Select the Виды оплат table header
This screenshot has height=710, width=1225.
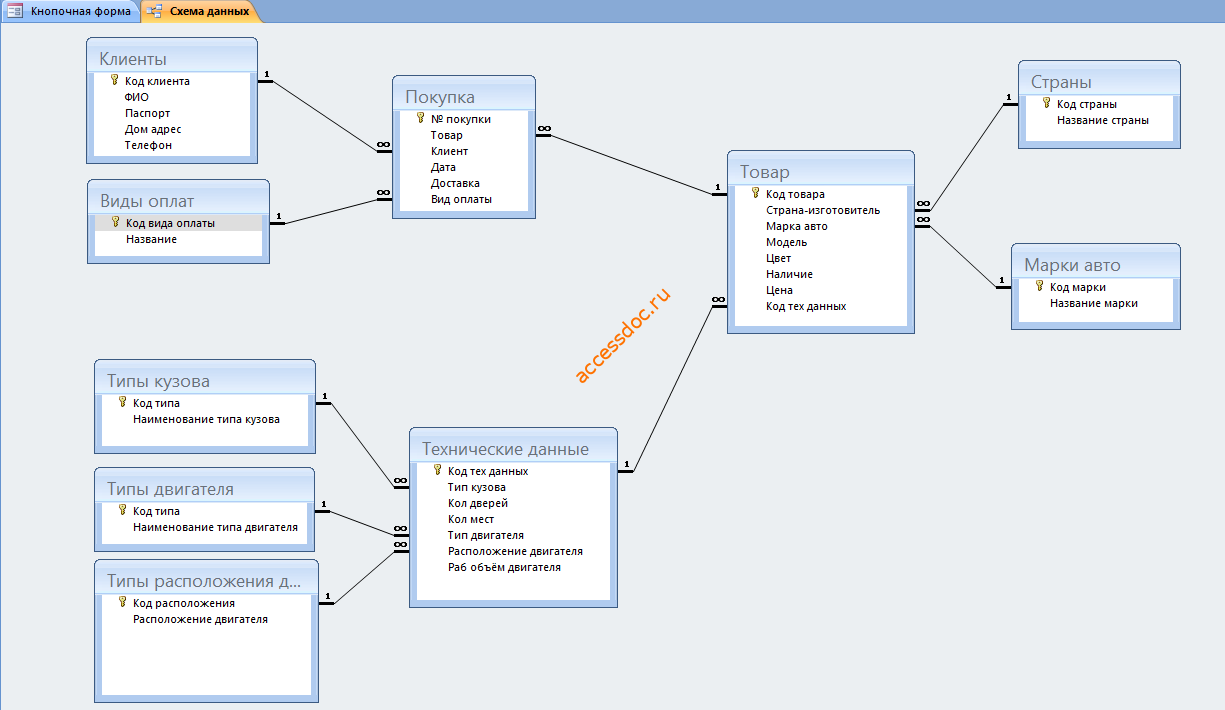178,200
